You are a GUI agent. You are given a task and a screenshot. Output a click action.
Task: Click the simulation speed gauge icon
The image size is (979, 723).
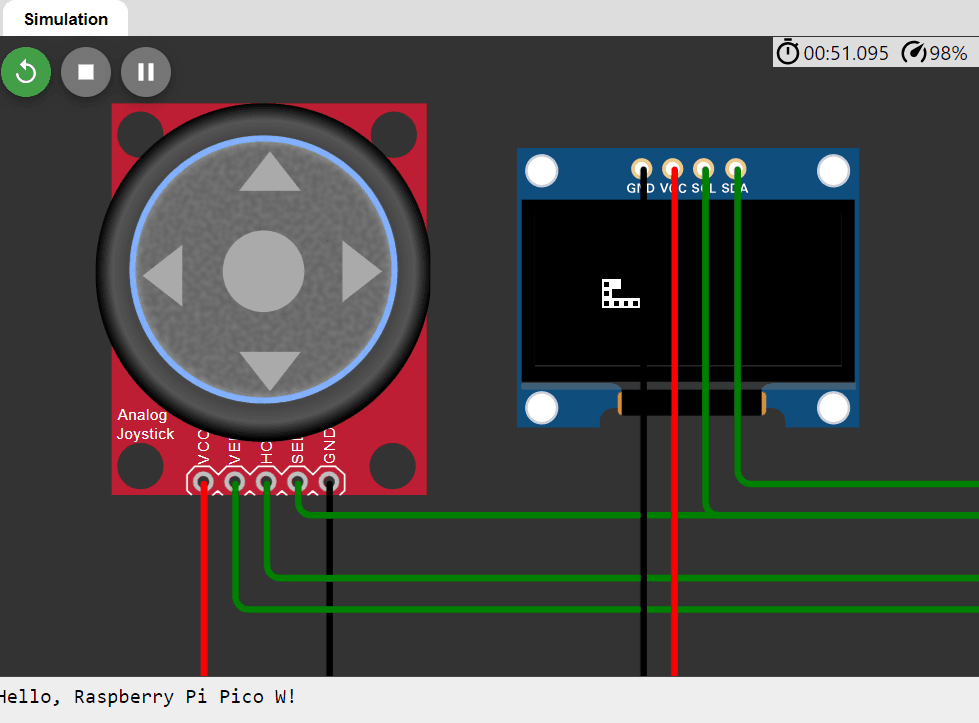tap(913, 53)
